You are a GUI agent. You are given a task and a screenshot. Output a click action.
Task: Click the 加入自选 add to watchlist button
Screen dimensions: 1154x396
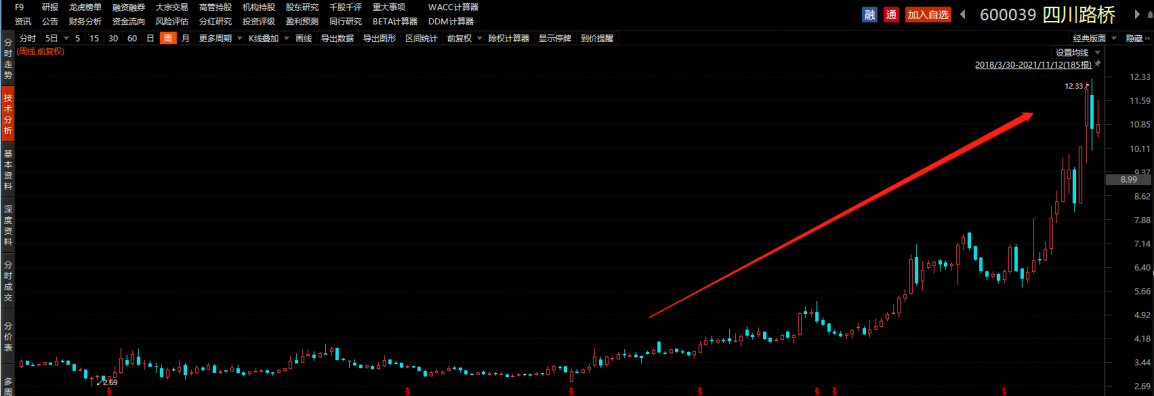click(x=928, y=14)
